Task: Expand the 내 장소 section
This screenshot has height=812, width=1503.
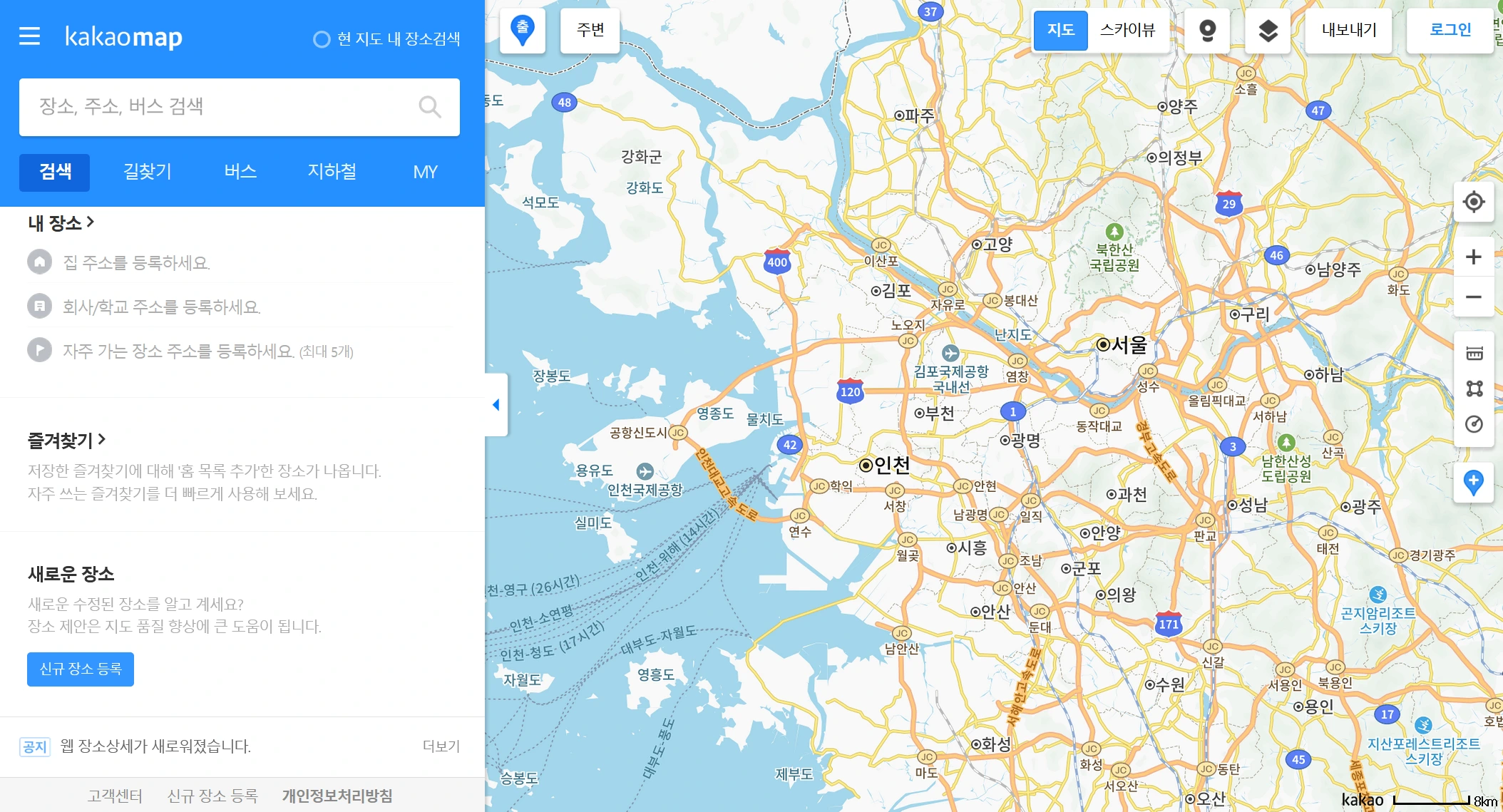Action: coord(61,223)
